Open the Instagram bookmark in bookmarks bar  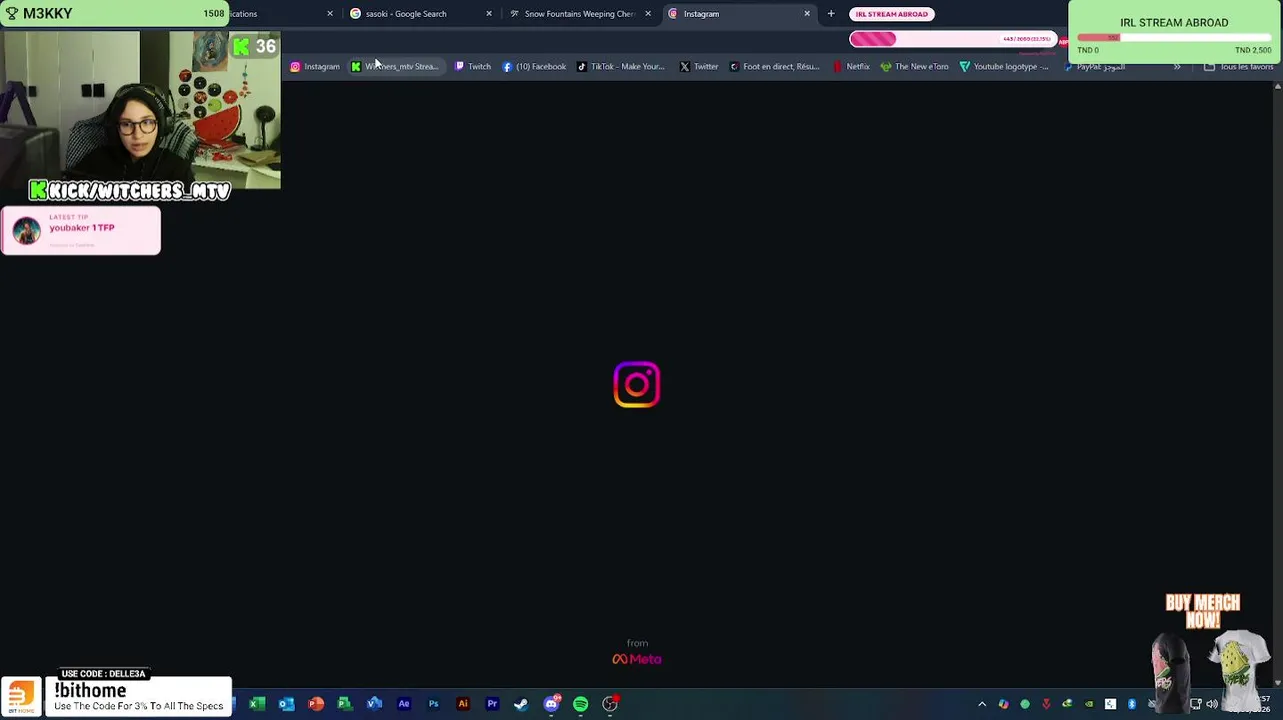[x=315, y=67]
